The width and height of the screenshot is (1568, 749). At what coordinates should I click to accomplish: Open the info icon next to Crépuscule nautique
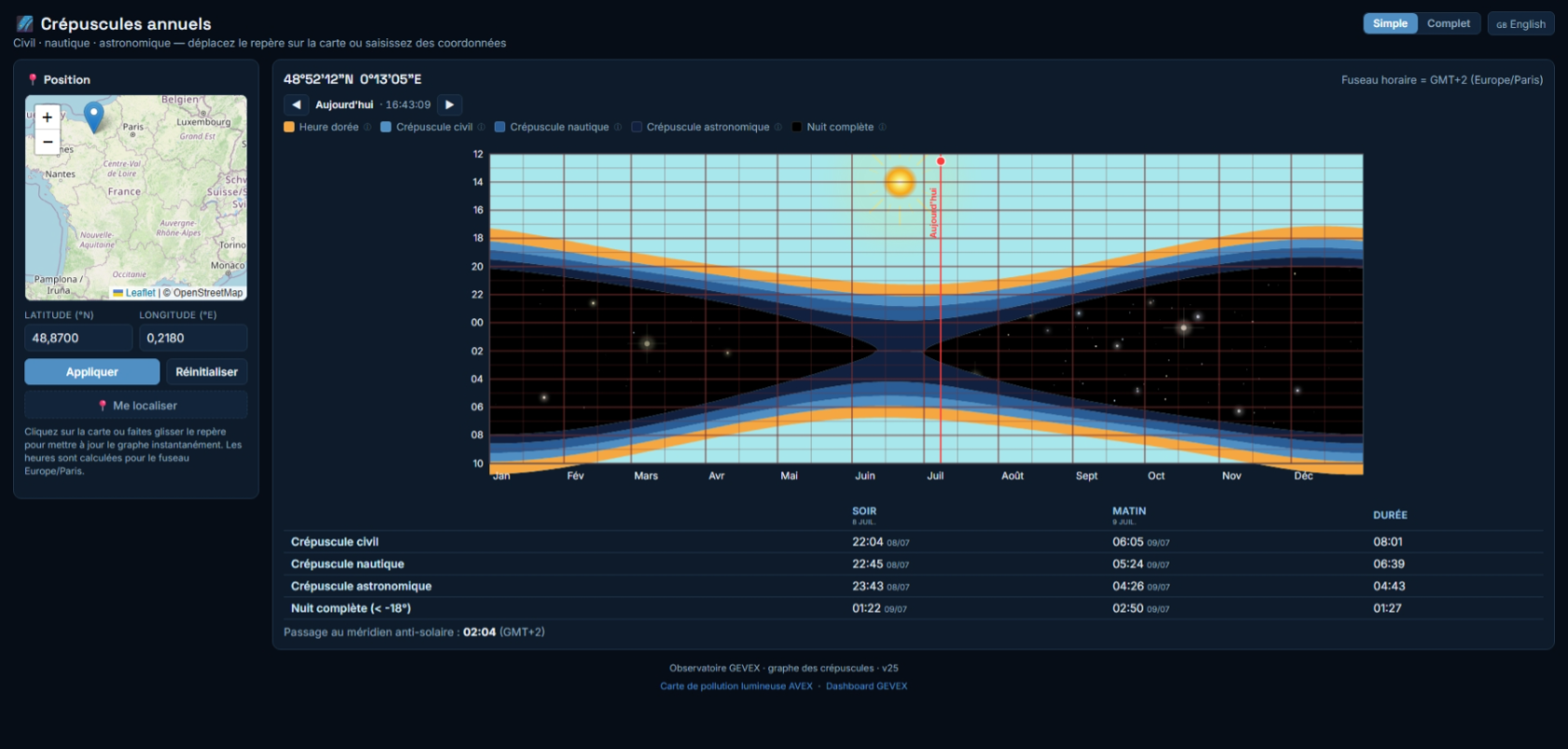(618, 127)
